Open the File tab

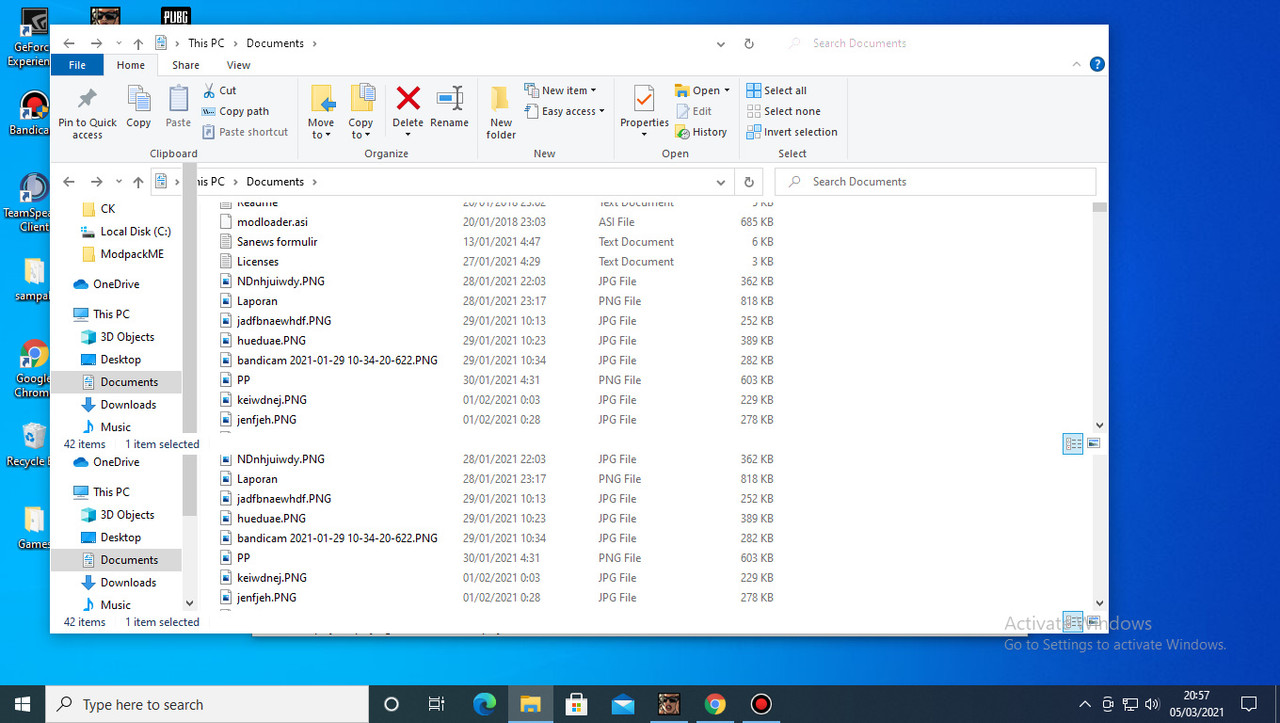click(77, 65)
